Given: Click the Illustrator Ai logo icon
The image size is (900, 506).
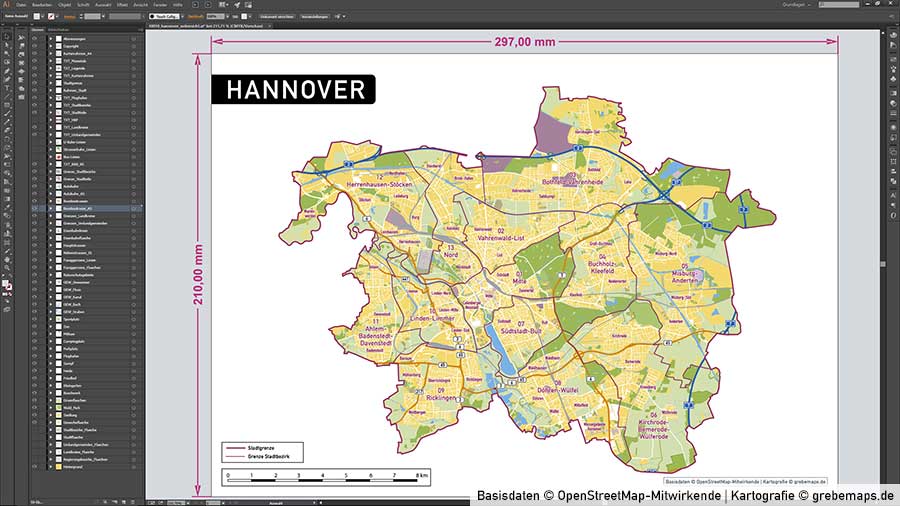Looking at the screenshot, I should (x=6, y=5).
